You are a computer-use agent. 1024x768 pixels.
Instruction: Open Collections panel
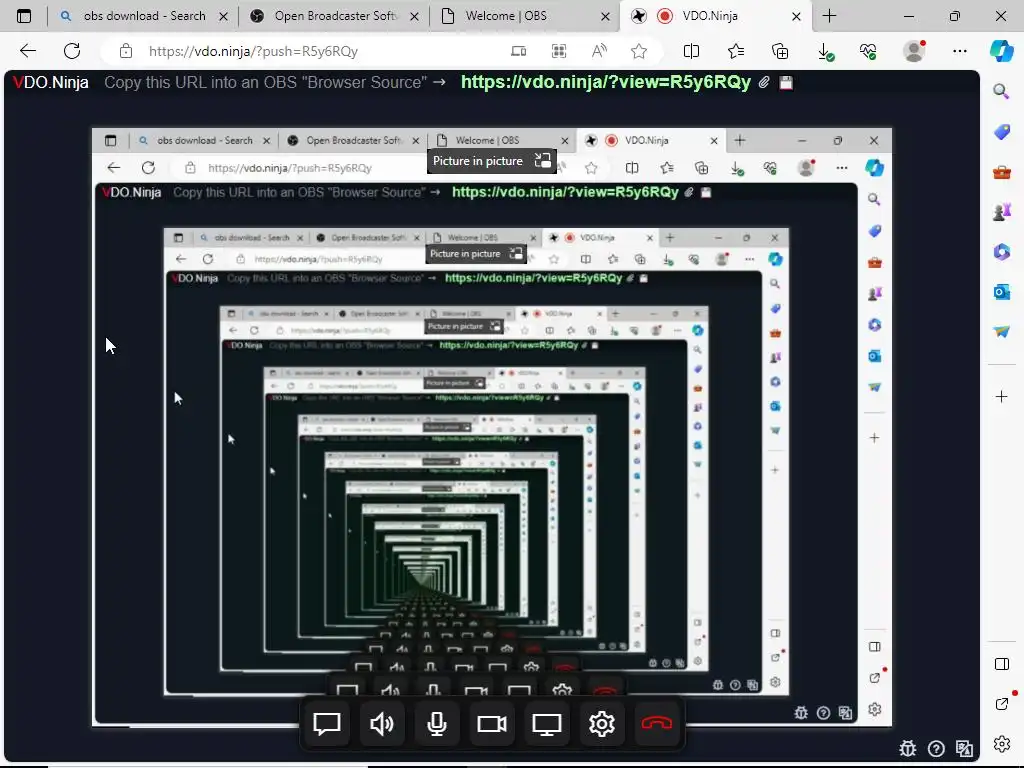pyautogui.click(x=780, y=51)
